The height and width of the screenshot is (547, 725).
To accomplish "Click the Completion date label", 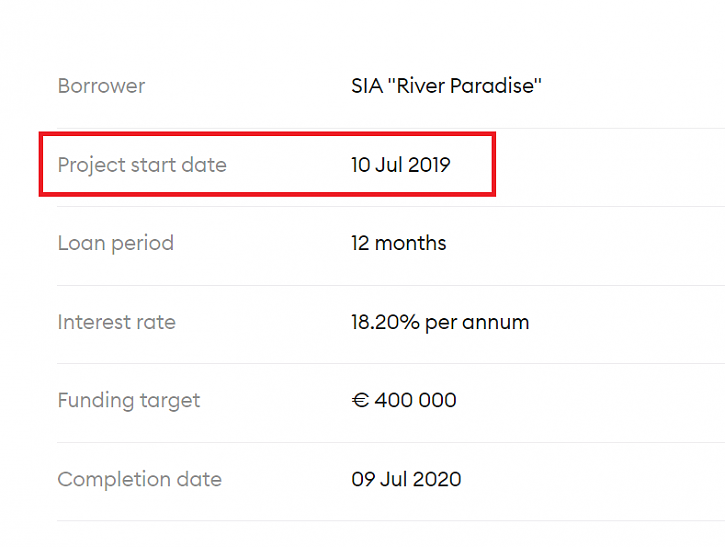I will [140, 479].
